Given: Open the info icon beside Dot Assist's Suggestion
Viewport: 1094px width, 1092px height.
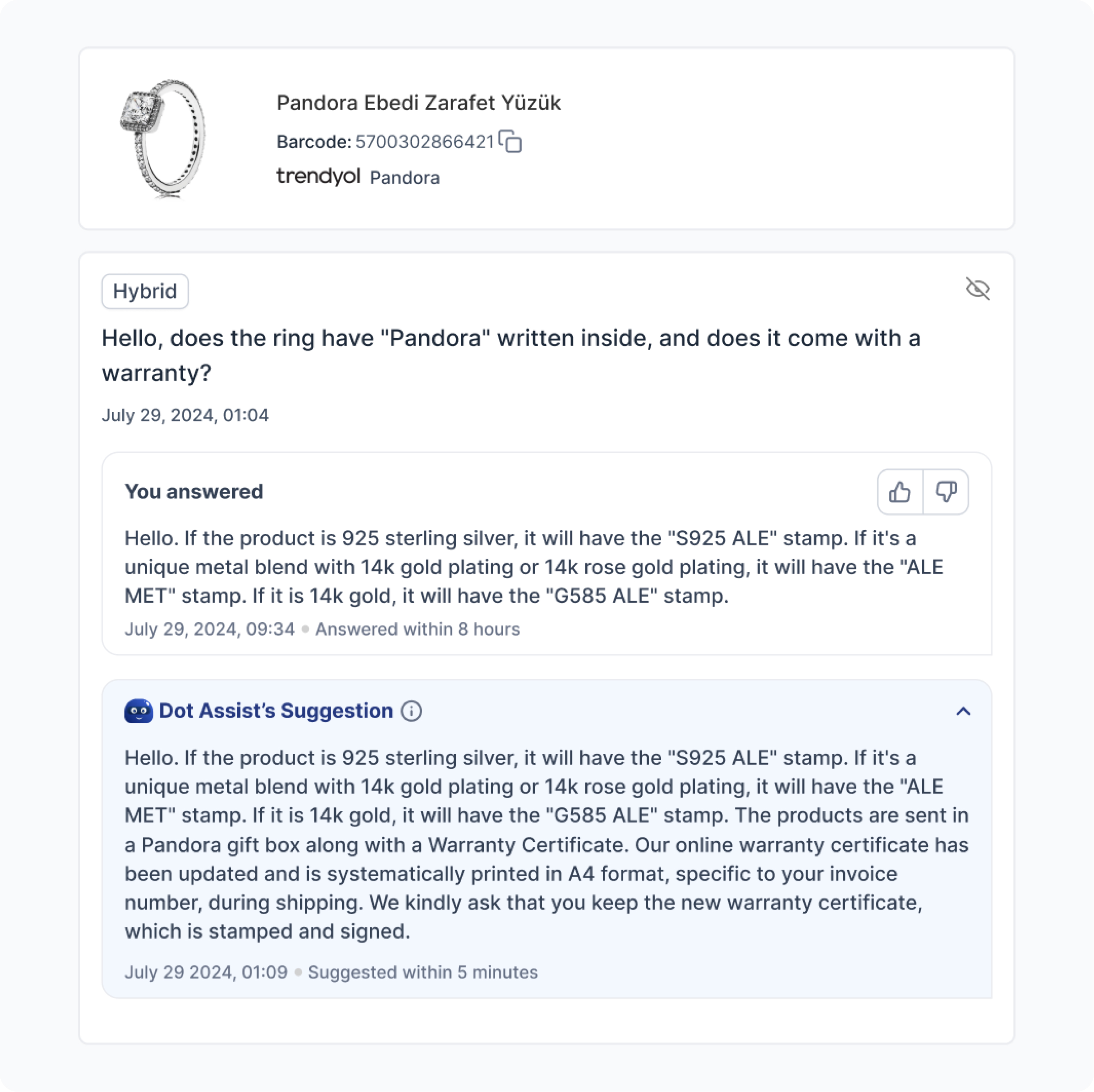Looking at the screenshot, I should click(x=412, y=711).
